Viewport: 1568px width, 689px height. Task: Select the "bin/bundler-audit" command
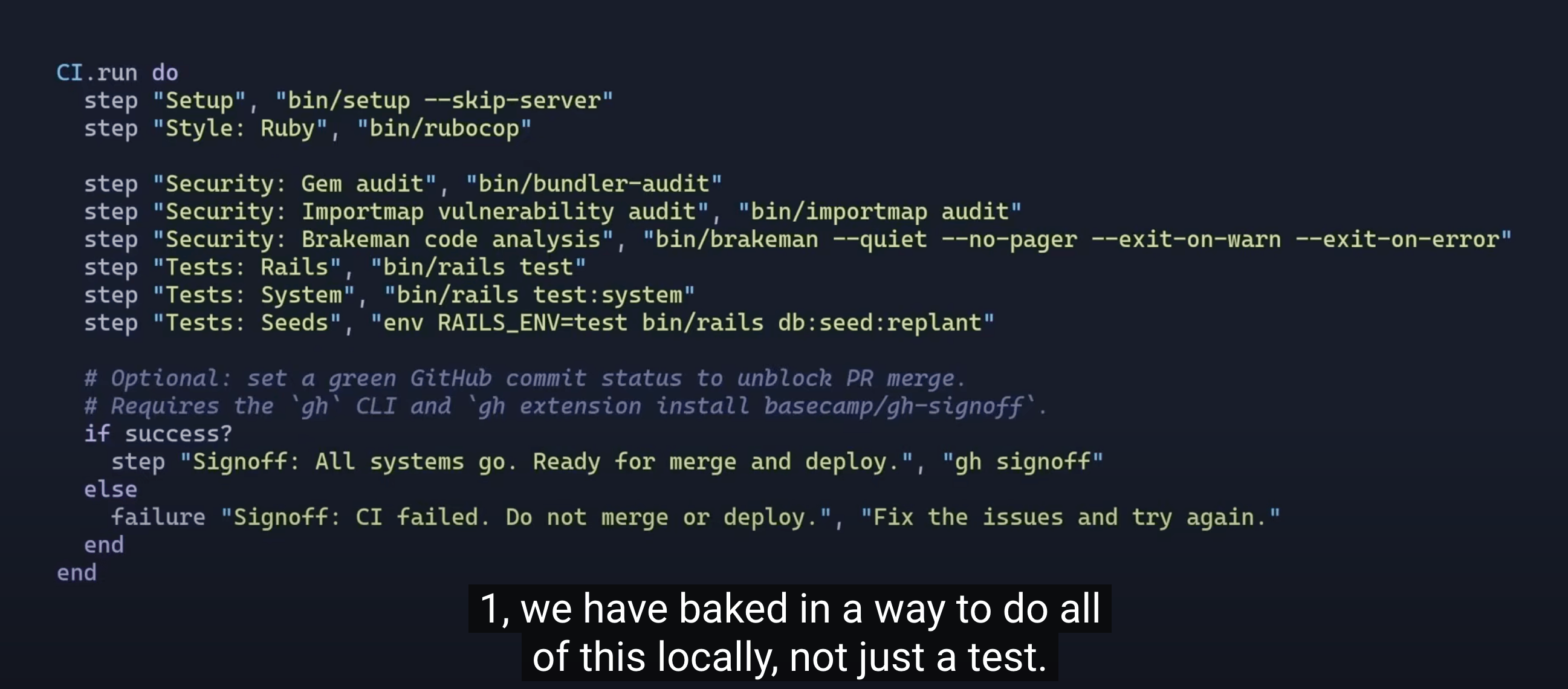pyautogui.click(x=594, y=184)
